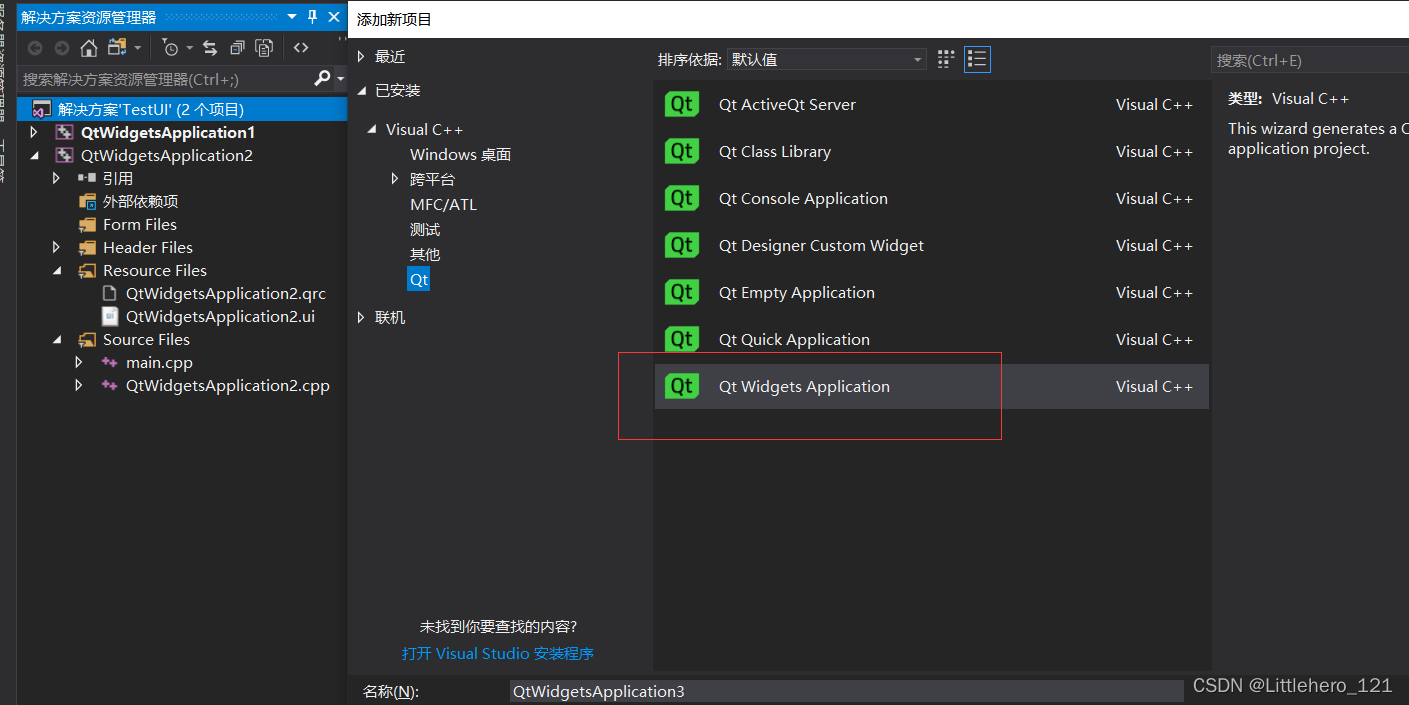1409x705 pixels.
Task: Open pending changes filter dropdown arrow
Action: [x=189, y=48]
